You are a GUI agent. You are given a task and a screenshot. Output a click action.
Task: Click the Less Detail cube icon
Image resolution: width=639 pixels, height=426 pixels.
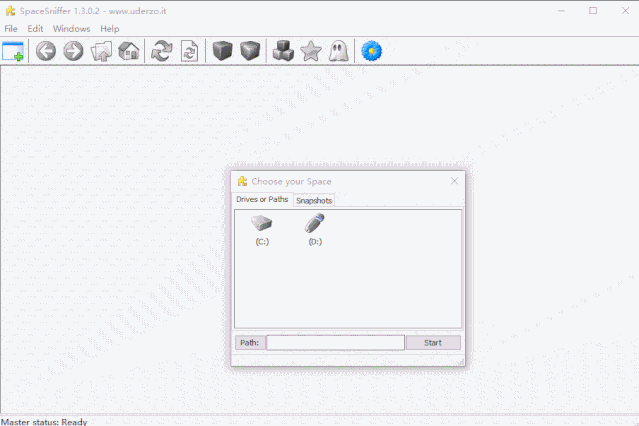(x=222, y=51)
